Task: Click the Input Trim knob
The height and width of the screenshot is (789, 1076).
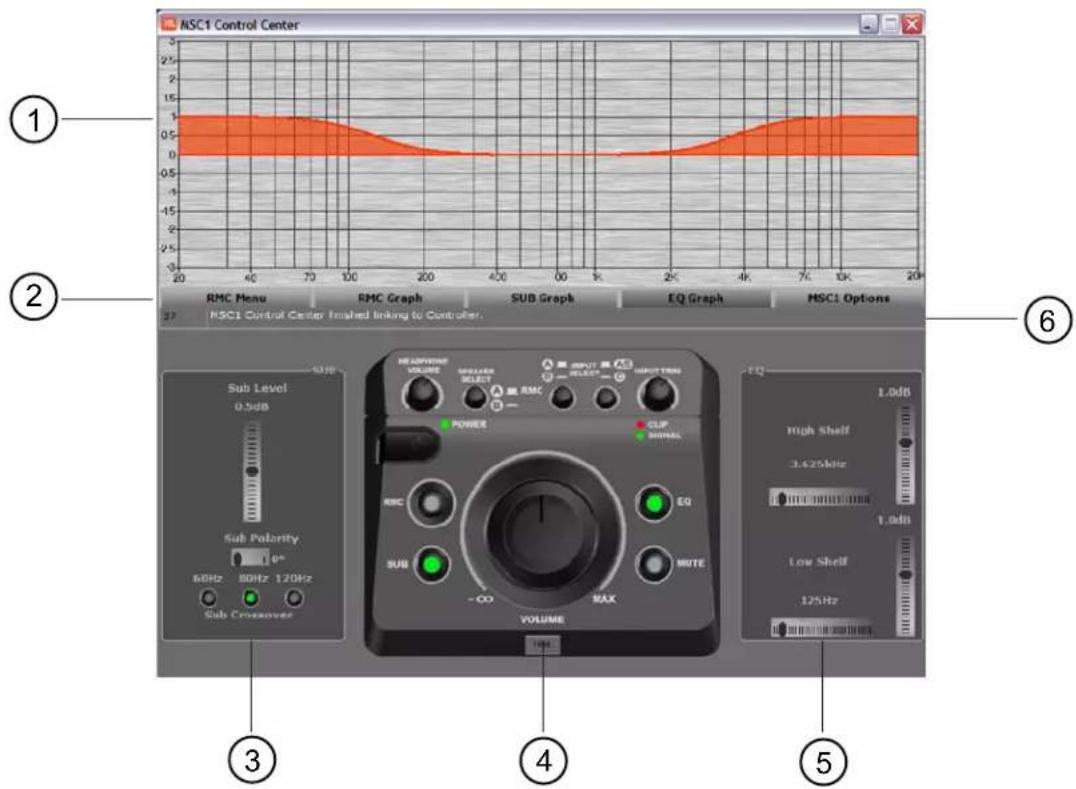Action: click(657, 394)
